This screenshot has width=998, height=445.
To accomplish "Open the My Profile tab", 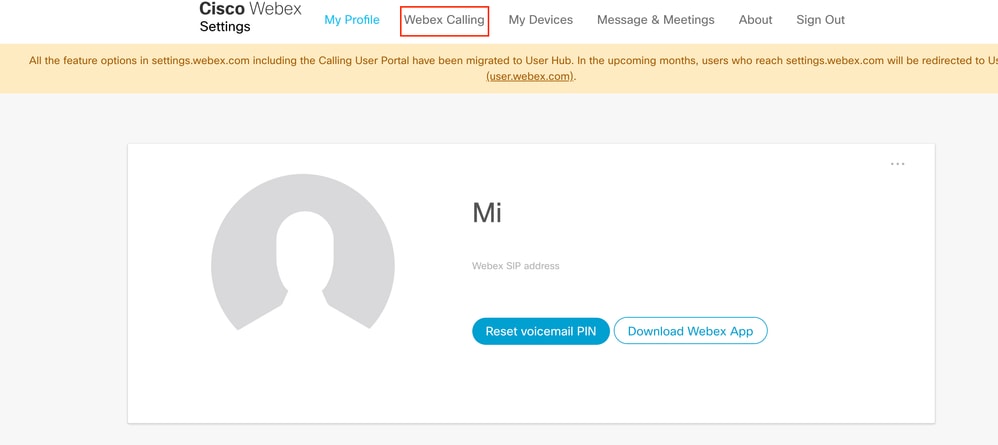I will (x=351, y=20).
